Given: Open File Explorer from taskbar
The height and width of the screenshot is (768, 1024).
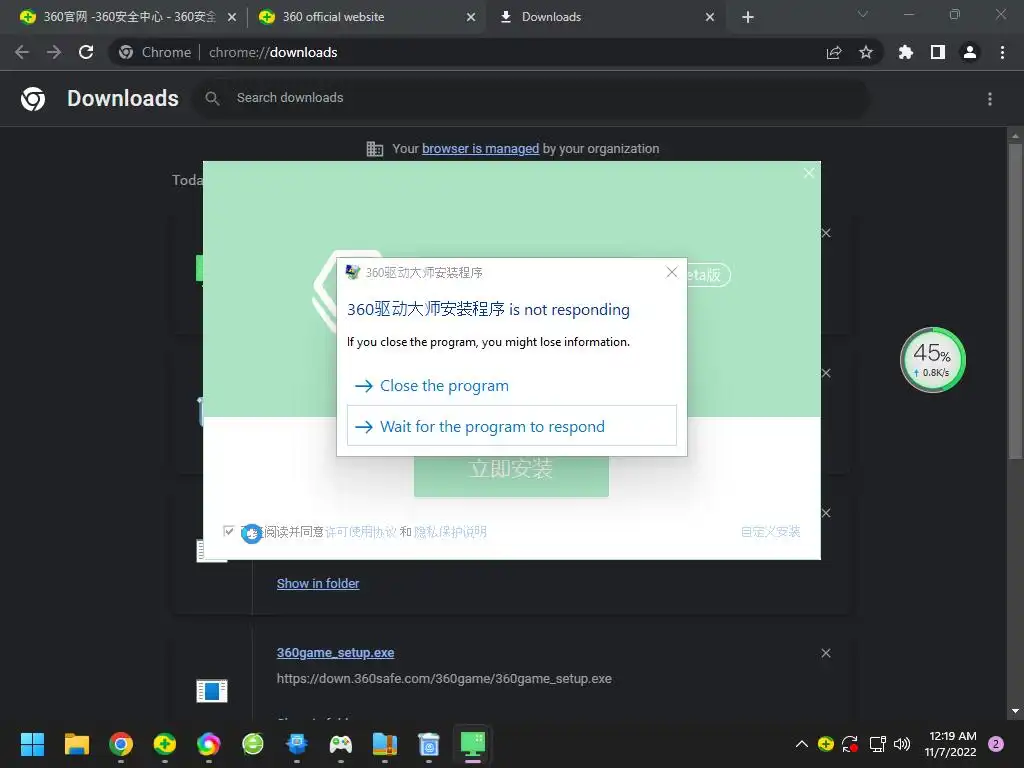Looking at the screenshot, I should [76, 744].
